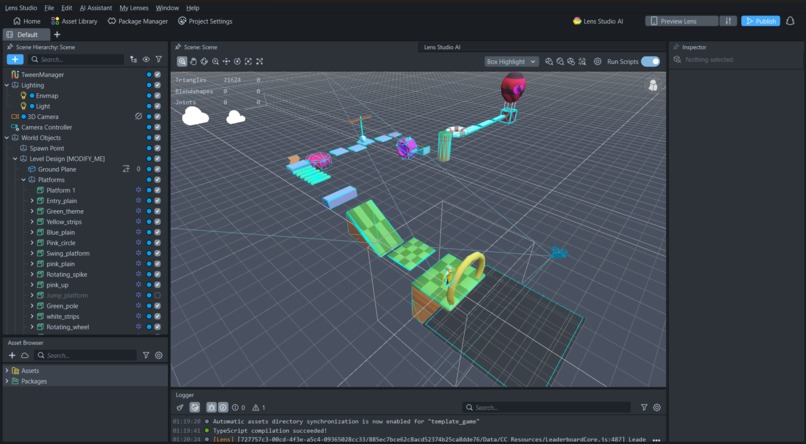Open the Scene Hierarchy filter funnel

[x=159, y=60]
